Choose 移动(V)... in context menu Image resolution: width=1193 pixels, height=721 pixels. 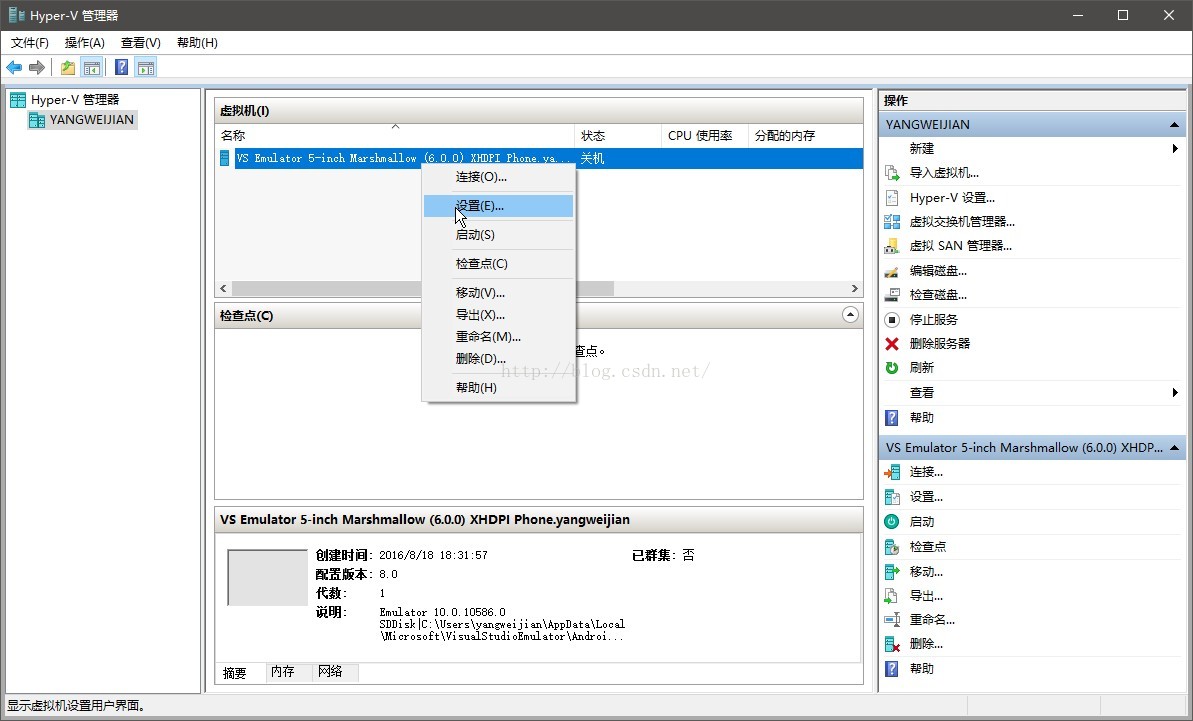pos(498,293)
